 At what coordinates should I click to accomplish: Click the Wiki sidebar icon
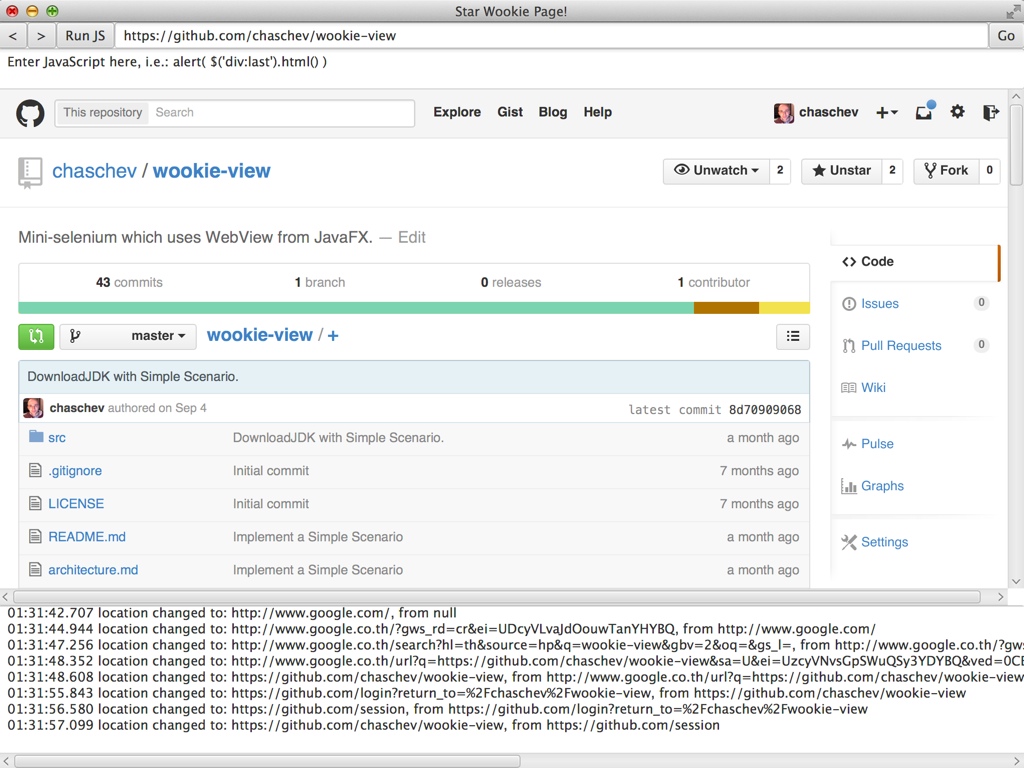point(849,388)
